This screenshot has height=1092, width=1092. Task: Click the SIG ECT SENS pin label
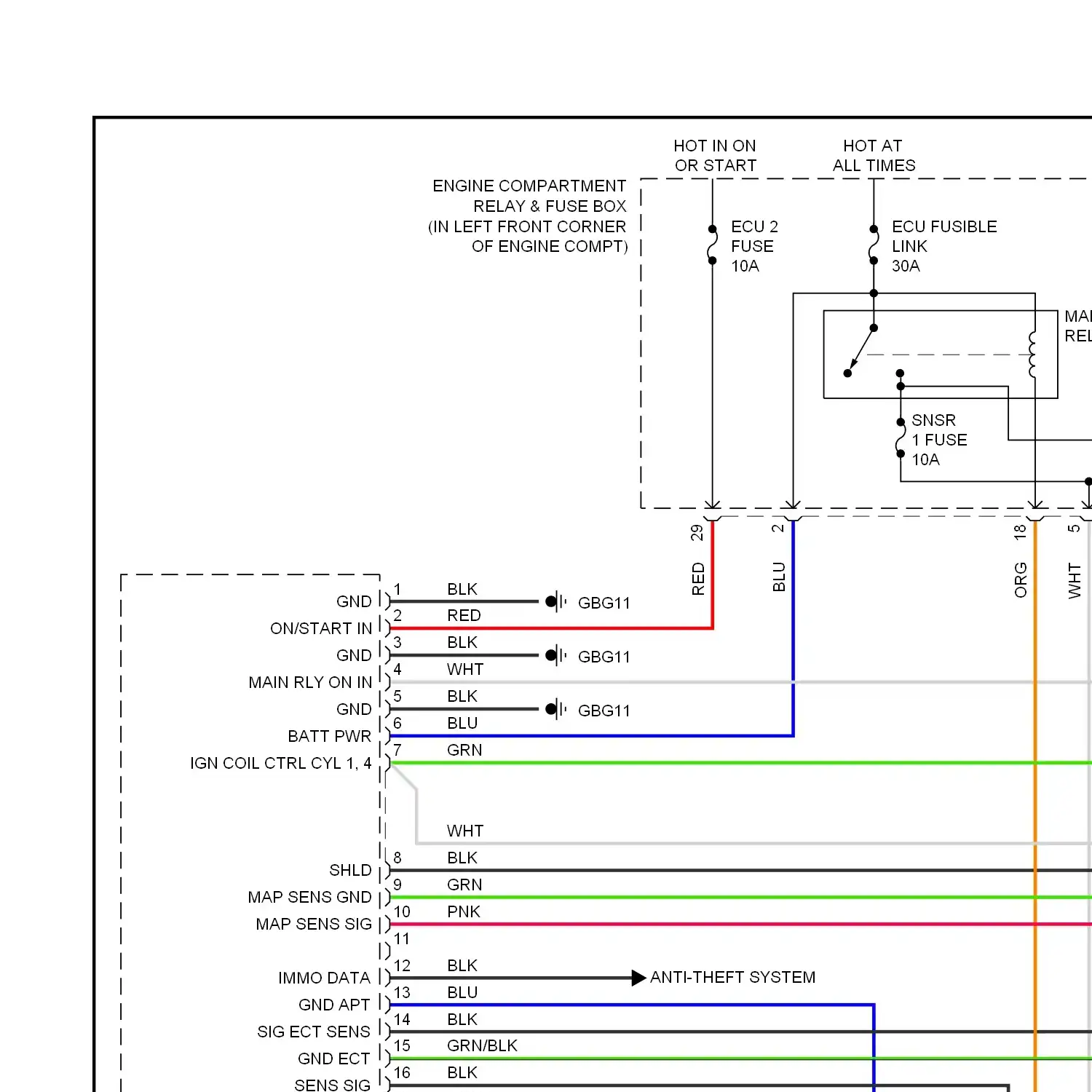tap(314, 1032)
